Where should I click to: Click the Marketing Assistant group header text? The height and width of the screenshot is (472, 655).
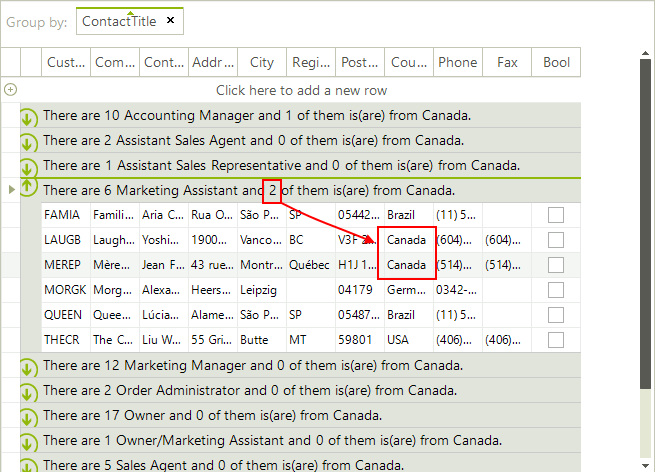click(x=249, y=190)
